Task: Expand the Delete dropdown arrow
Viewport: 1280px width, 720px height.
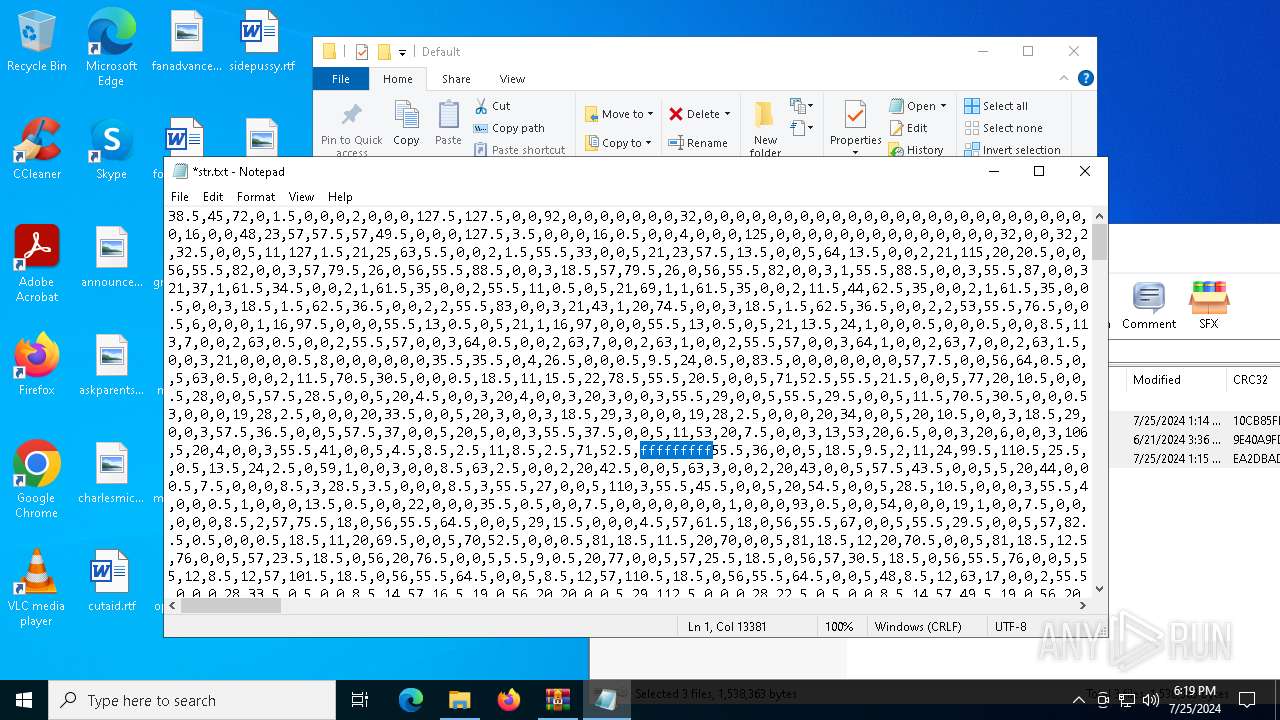Action: (x=727, y=114)
